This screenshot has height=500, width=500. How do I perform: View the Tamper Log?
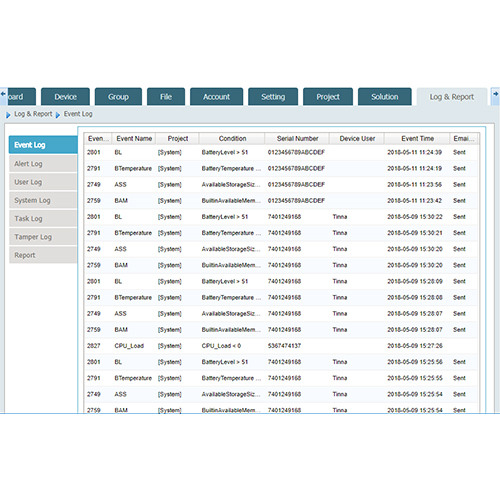point(43,237)
